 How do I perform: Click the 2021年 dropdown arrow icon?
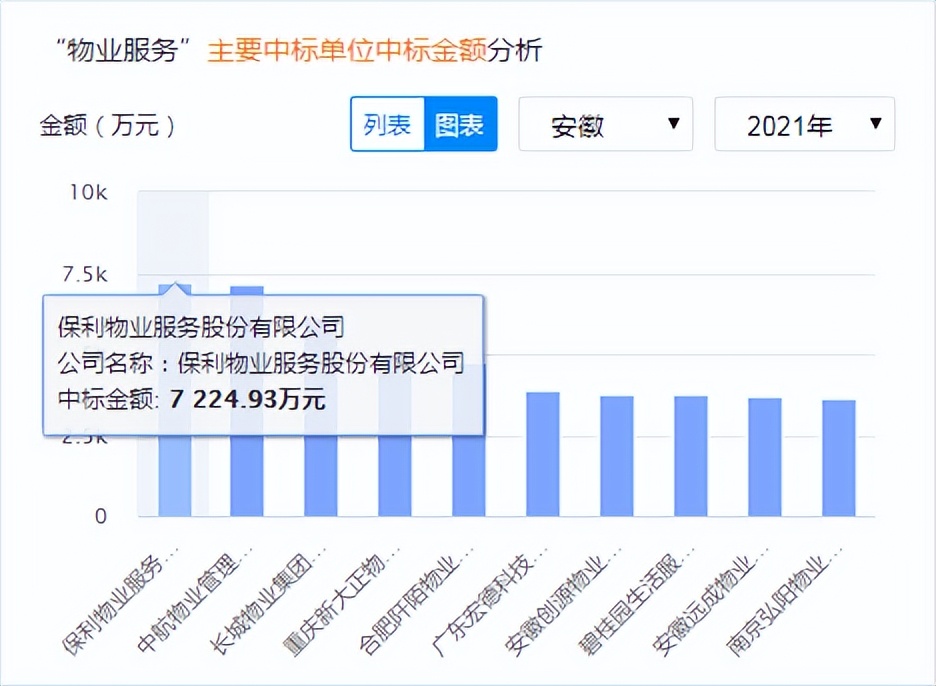(x=875, y=123)
